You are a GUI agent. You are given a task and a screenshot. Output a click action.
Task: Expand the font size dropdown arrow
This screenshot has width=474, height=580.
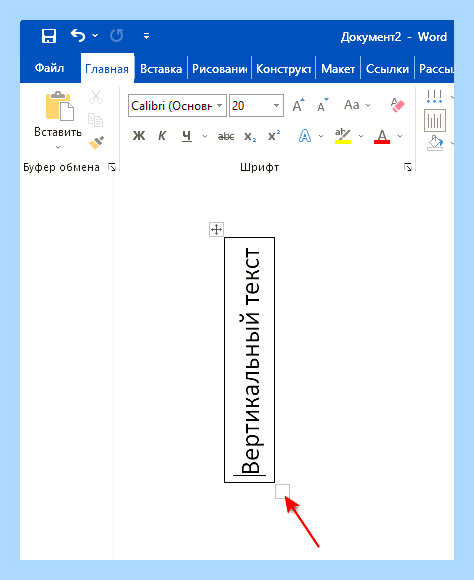click(x=276, y=106)
